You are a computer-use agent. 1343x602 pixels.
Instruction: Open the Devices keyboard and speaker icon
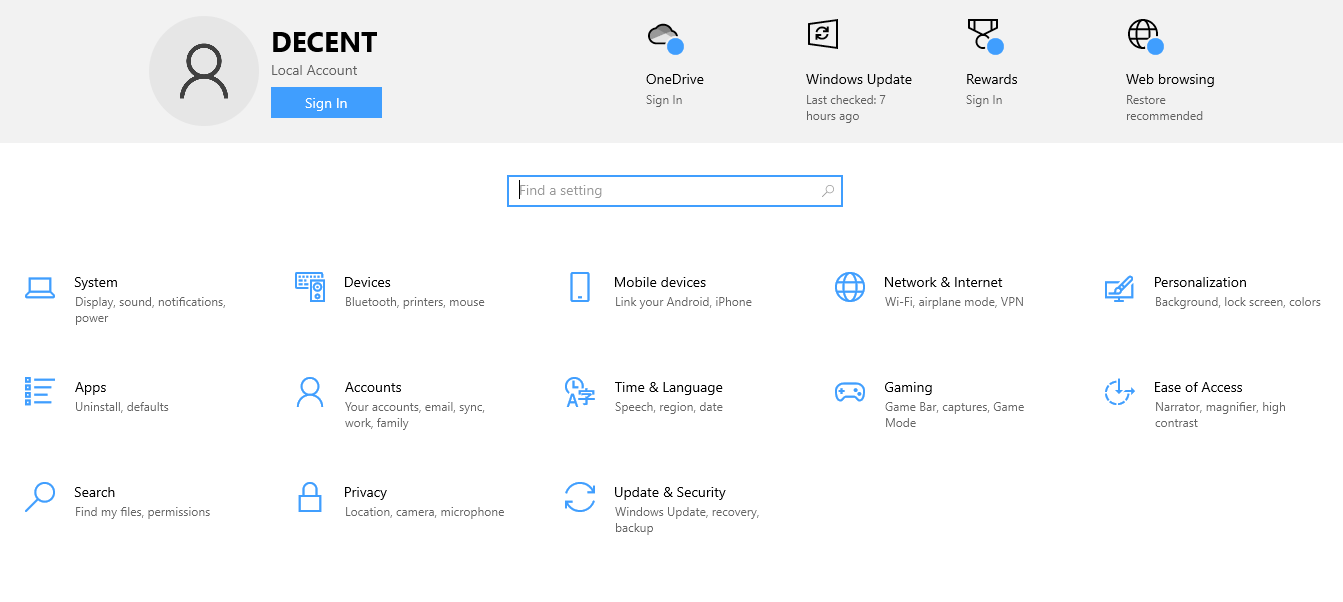coord(310,287)
